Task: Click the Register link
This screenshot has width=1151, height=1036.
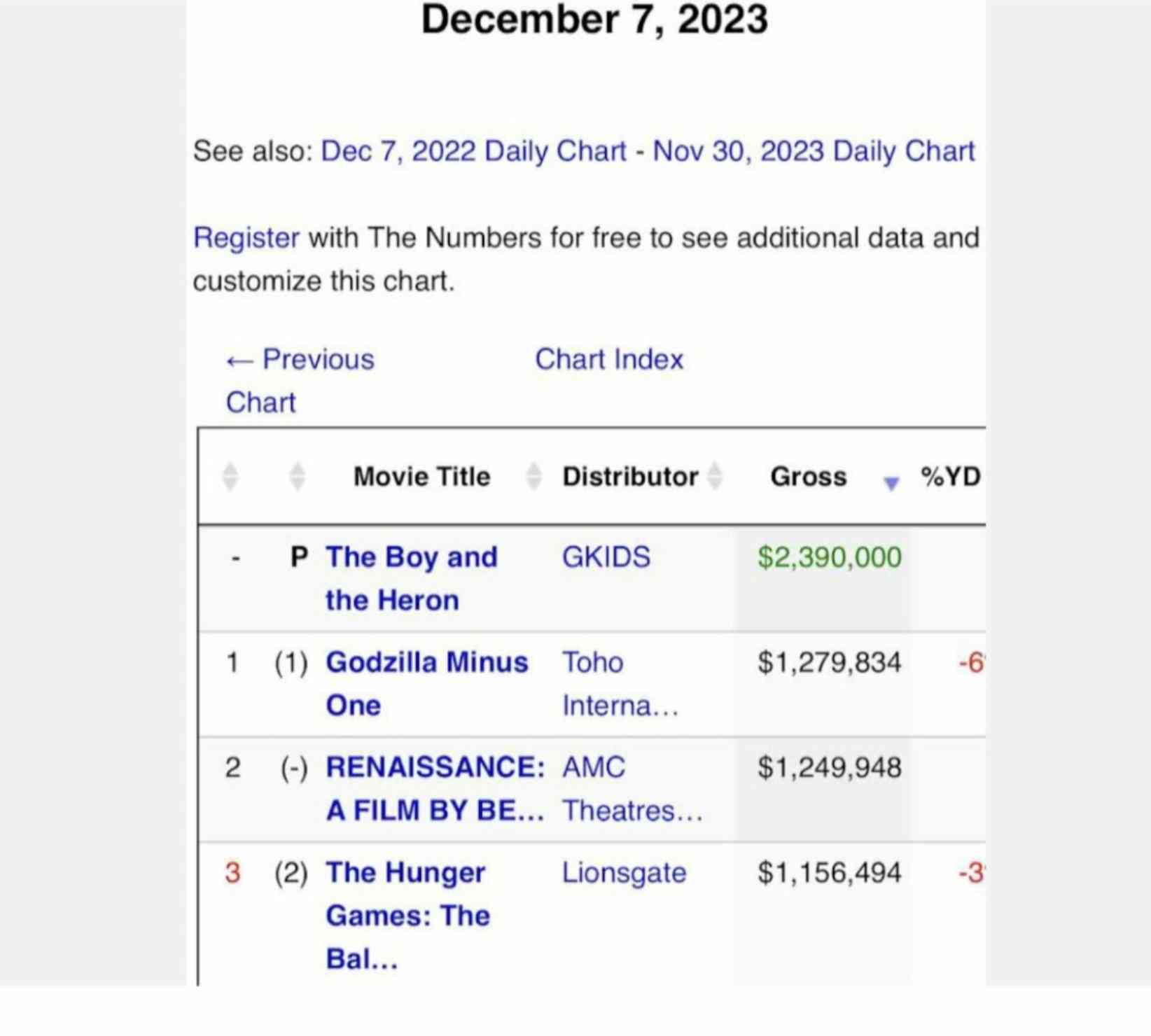Action: [246, 238]
